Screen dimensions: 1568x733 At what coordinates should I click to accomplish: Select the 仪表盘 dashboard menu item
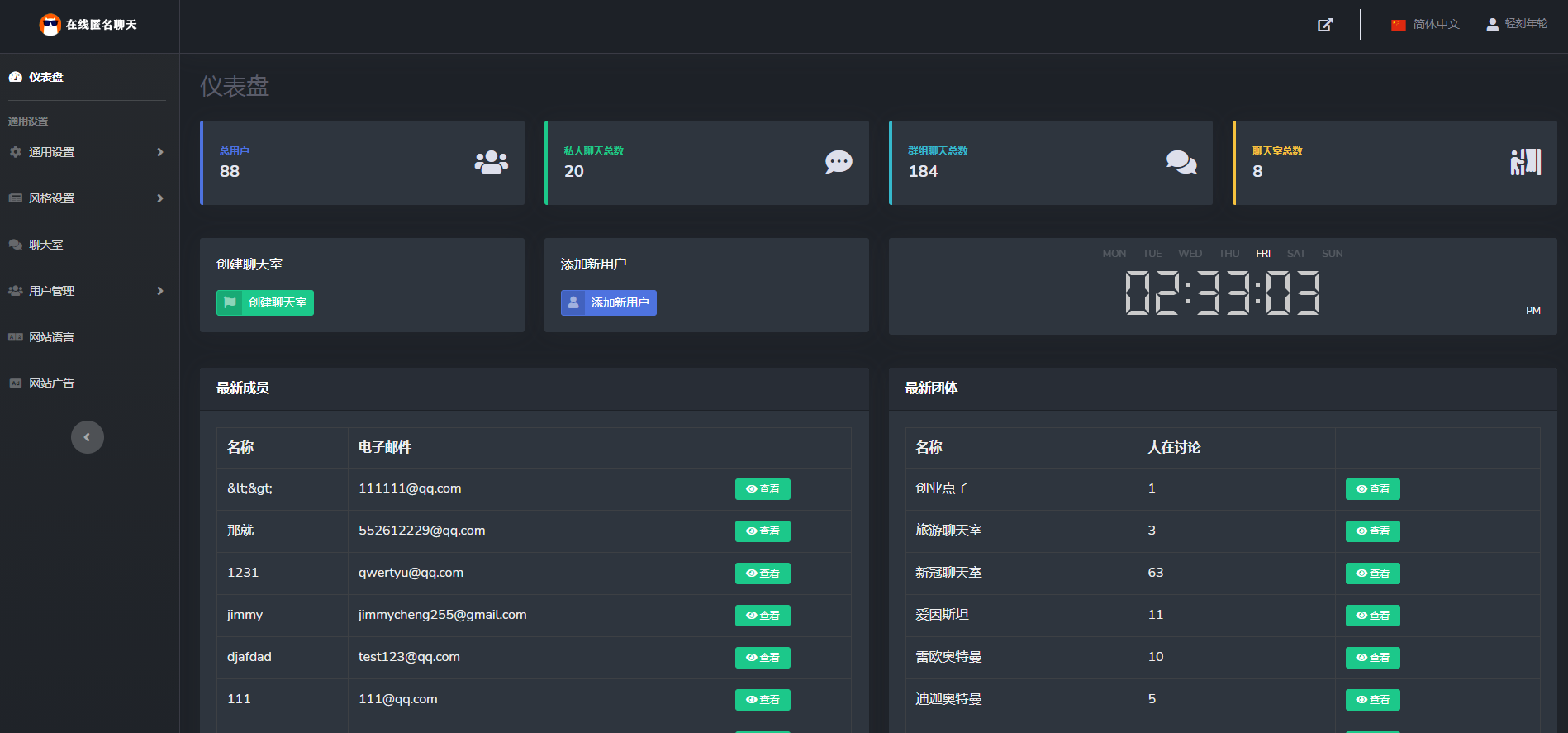(46, 77)
